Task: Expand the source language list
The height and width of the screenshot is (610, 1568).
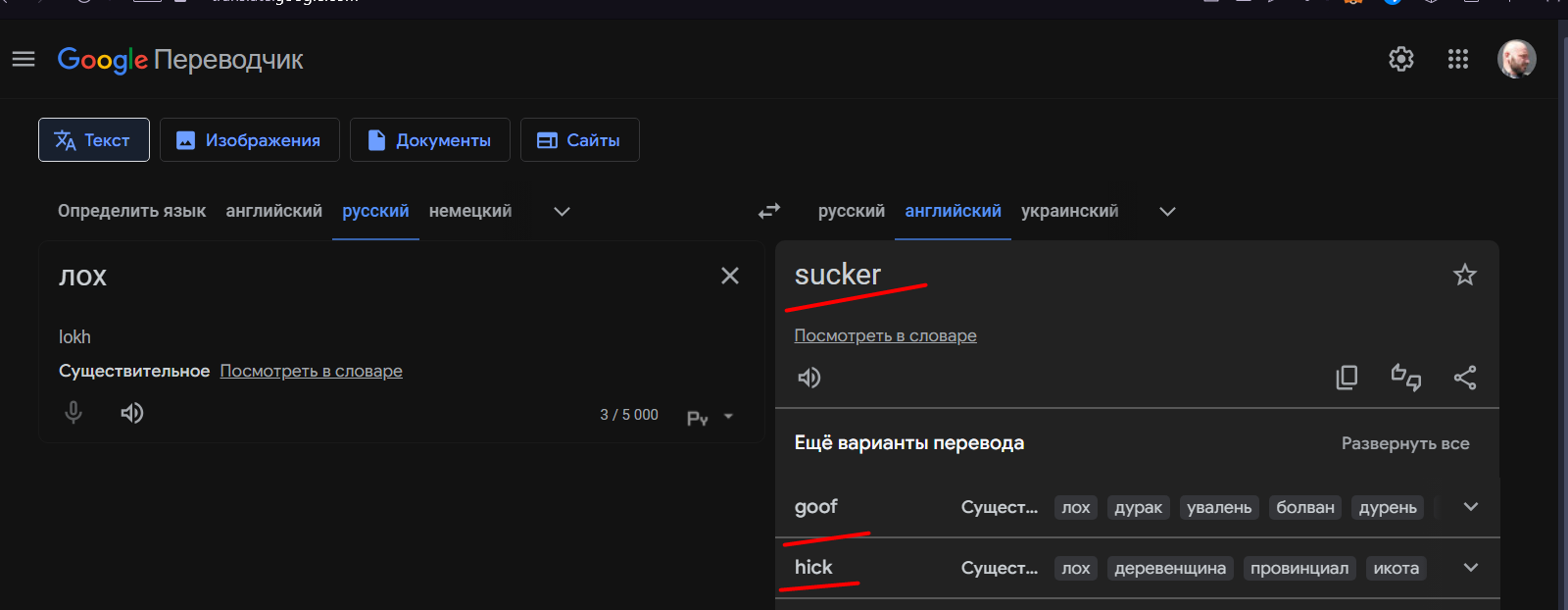Action: pos(562,212)
